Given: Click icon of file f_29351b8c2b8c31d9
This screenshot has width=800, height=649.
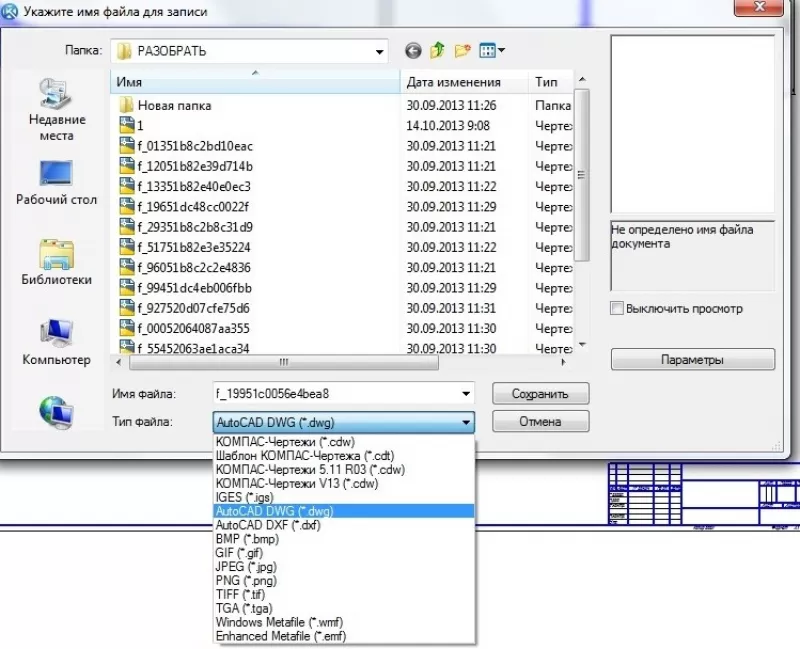Looking at the screenshot, I should [x=127, y=227].
